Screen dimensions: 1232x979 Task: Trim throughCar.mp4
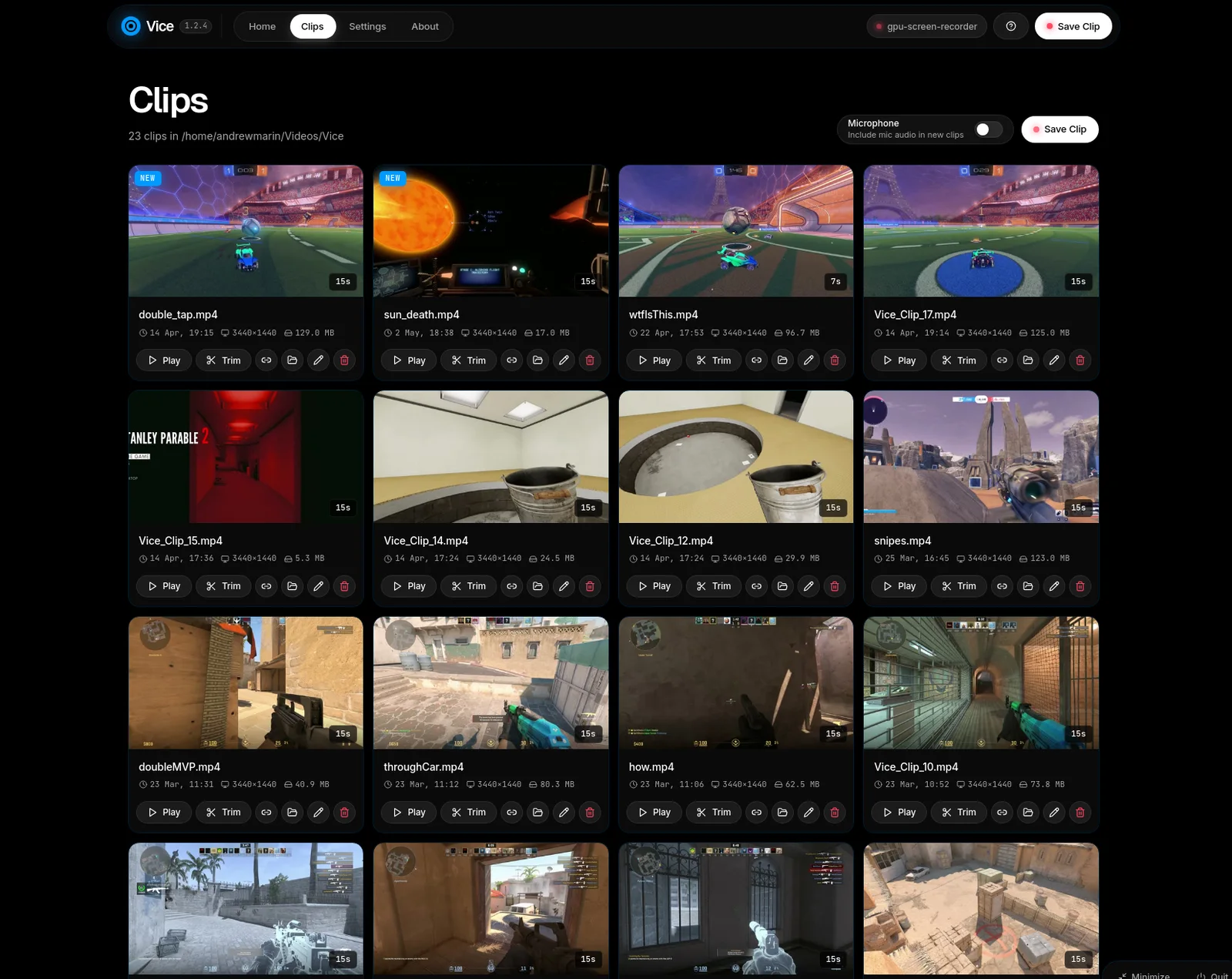point(468,812)
